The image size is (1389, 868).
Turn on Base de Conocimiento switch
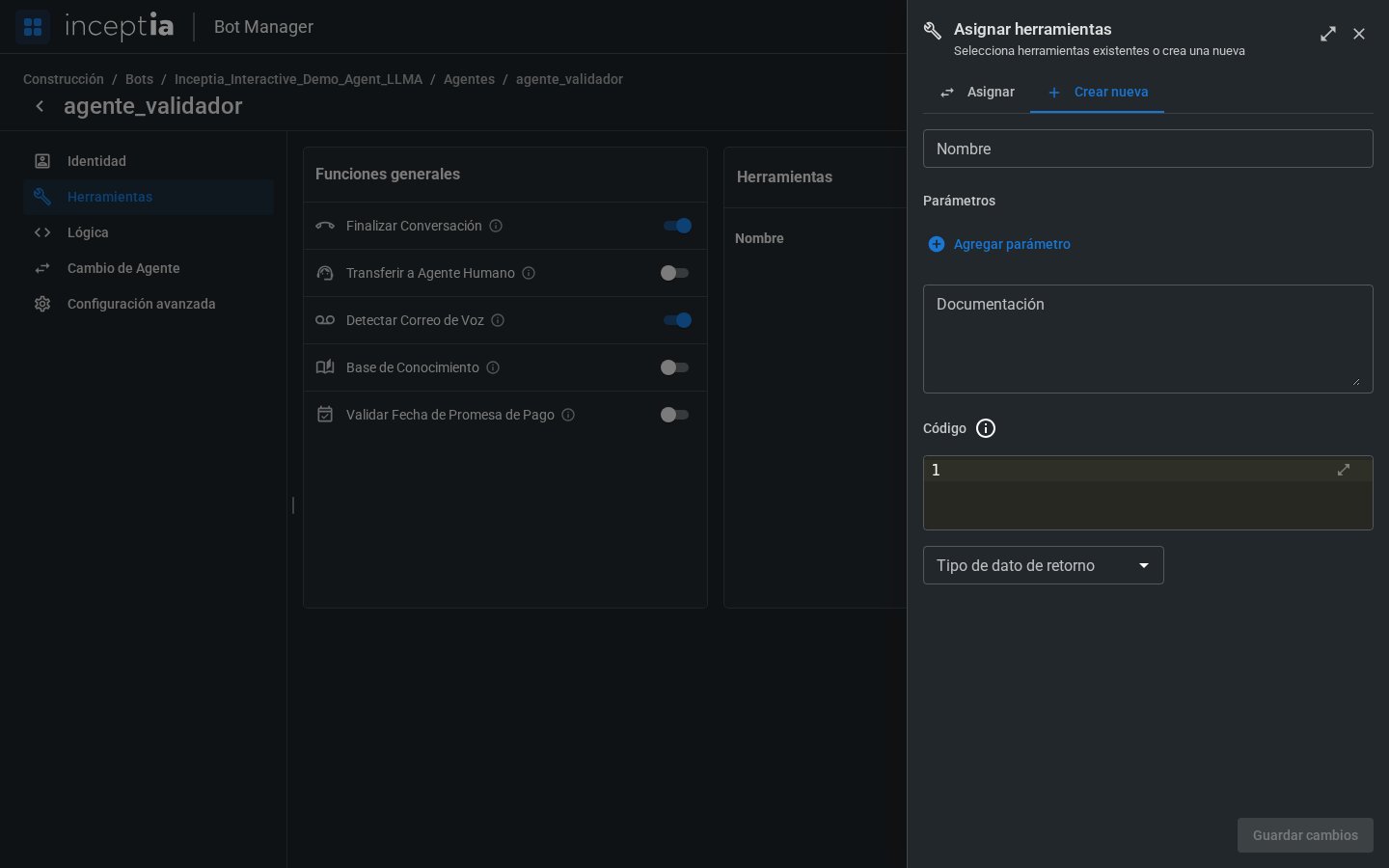point(674,367)
